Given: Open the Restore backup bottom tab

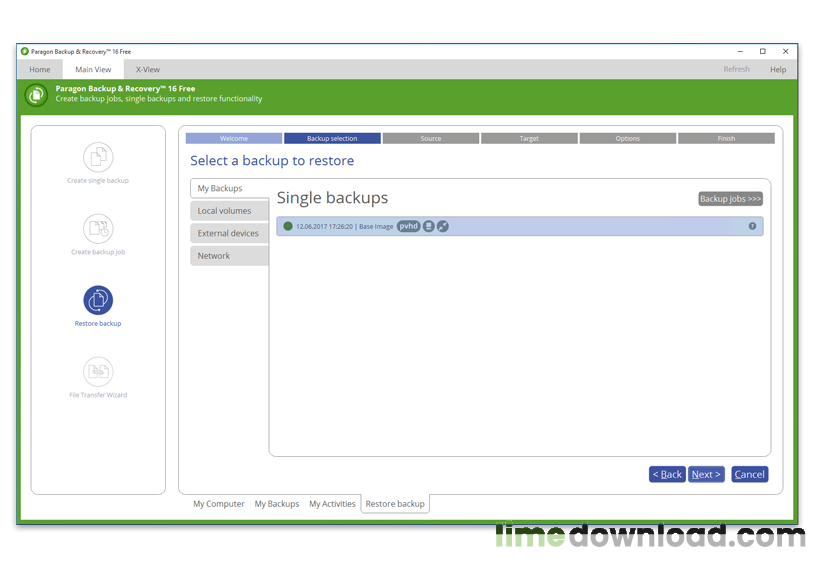Looking at the screenshot, I should click(395, 504).
